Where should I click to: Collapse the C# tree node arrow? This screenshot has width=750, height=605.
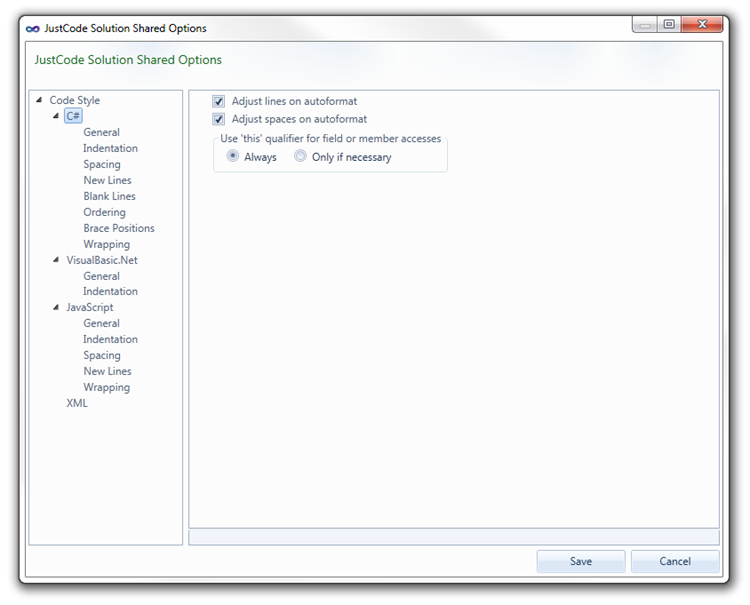click(56, 116)
